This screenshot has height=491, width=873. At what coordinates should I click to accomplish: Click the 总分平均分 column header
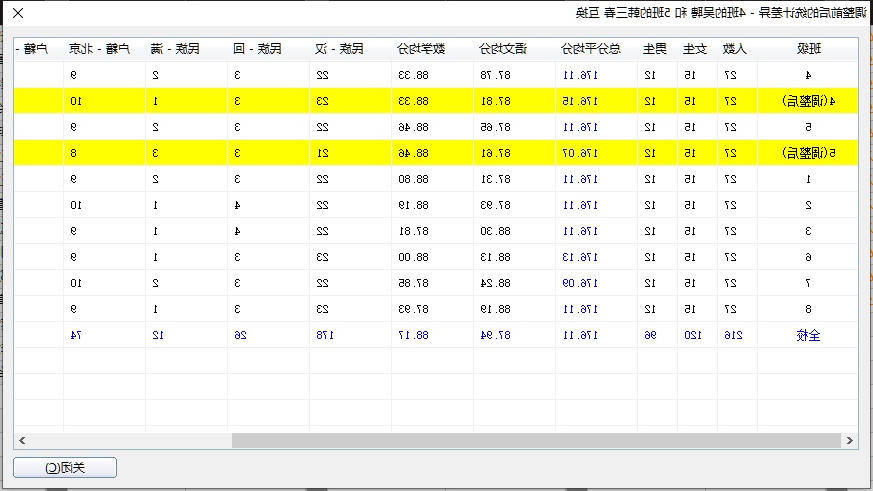[x=596, y=49]
